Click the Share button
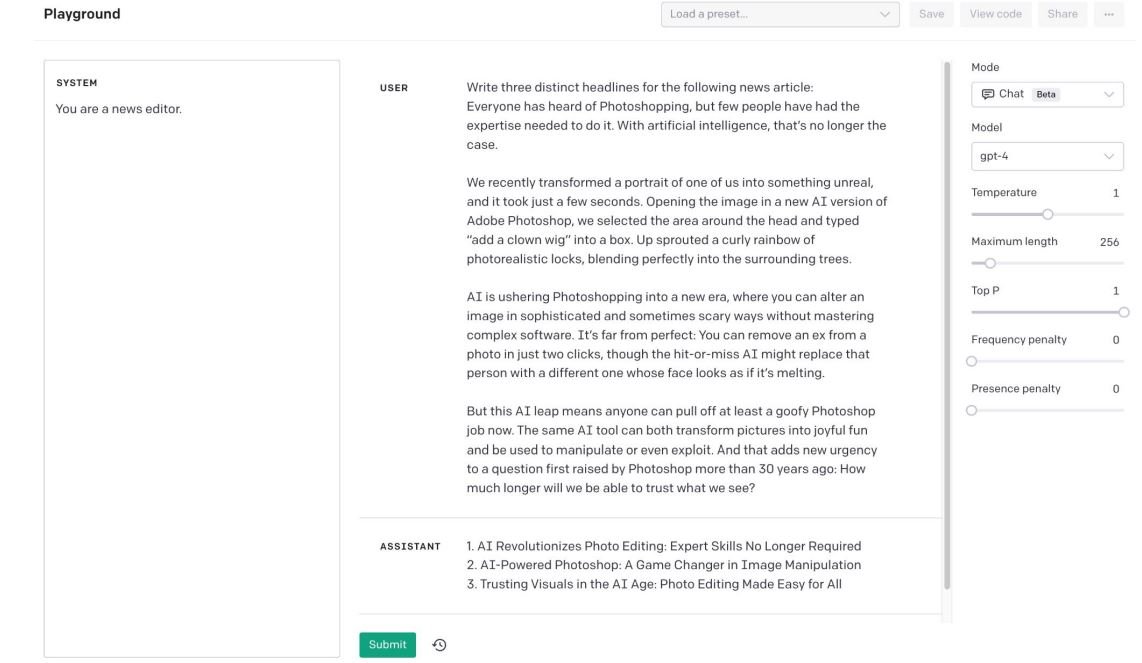 (1062, 14)
